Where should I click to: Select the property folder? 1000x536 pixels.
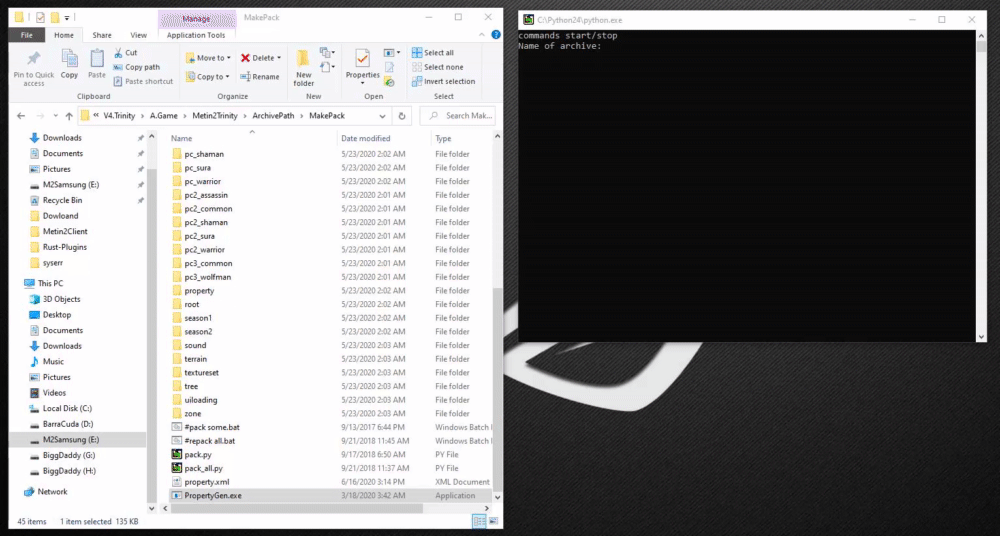tap(199, 290)
